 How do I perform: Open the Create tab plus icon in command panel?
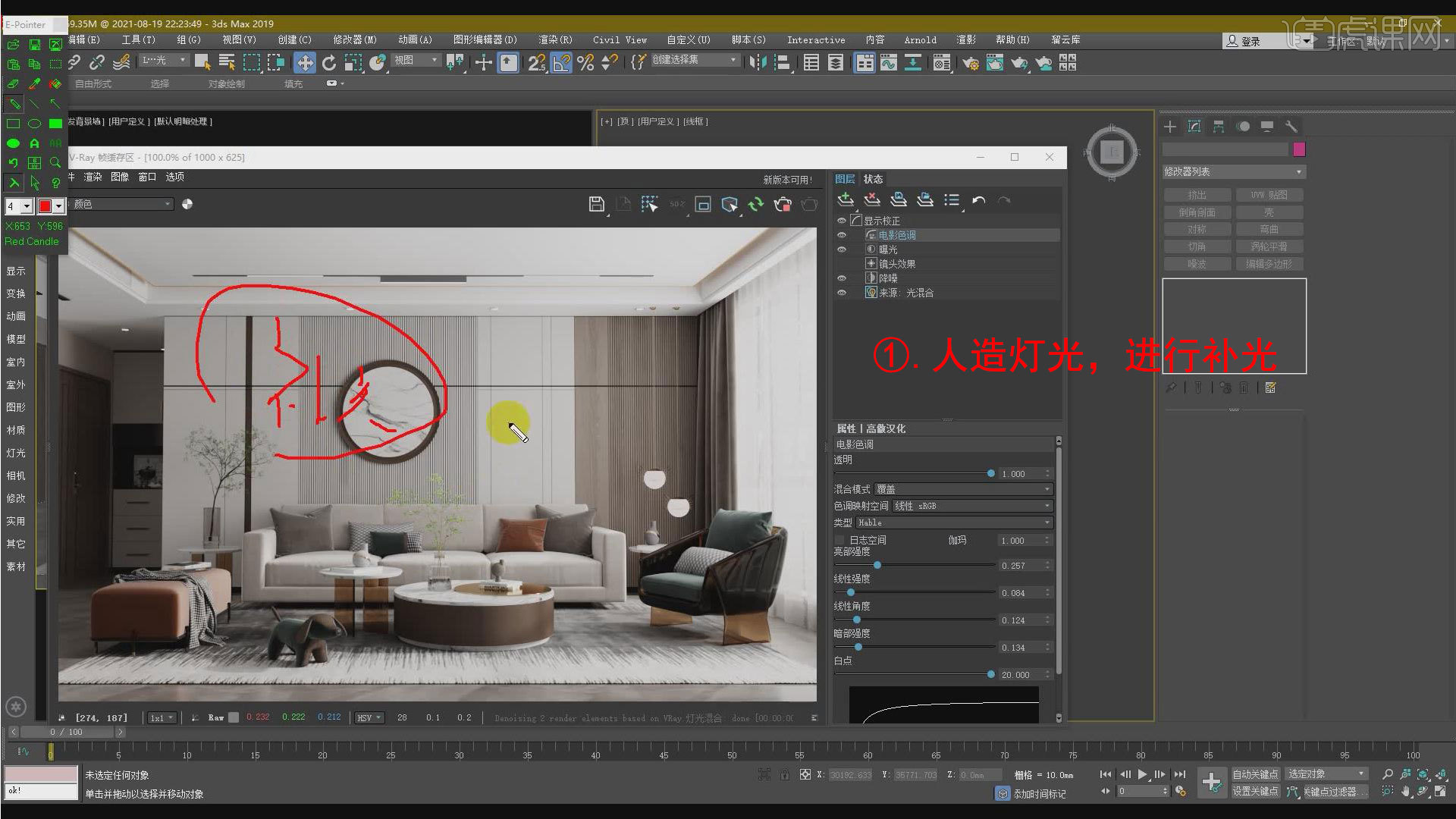click(x=1170, y=127)
